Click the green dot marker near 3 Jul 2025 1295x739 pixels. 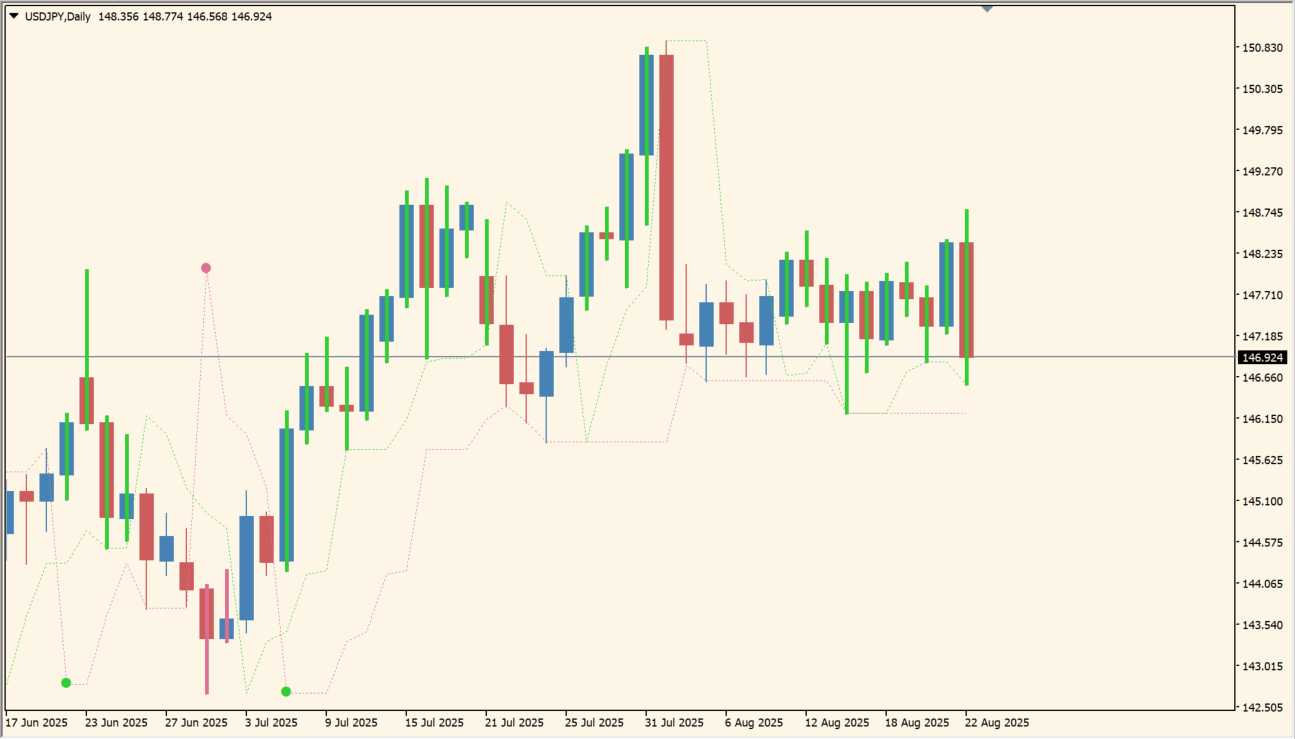pos(286,692)
